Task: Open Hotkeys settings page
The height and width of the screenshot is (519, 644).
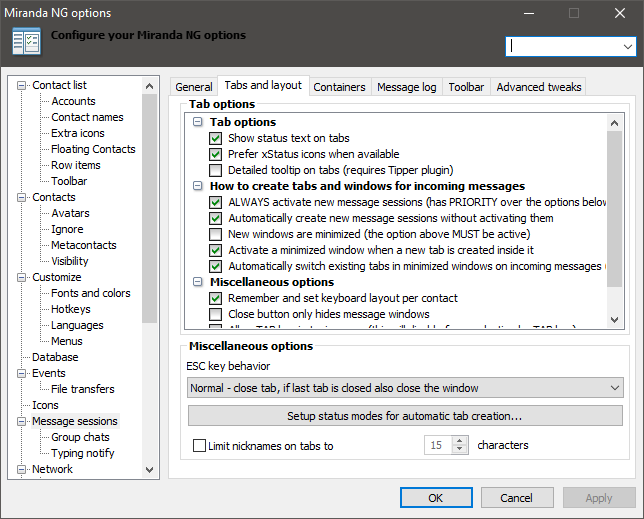Action: click(71, 310)
